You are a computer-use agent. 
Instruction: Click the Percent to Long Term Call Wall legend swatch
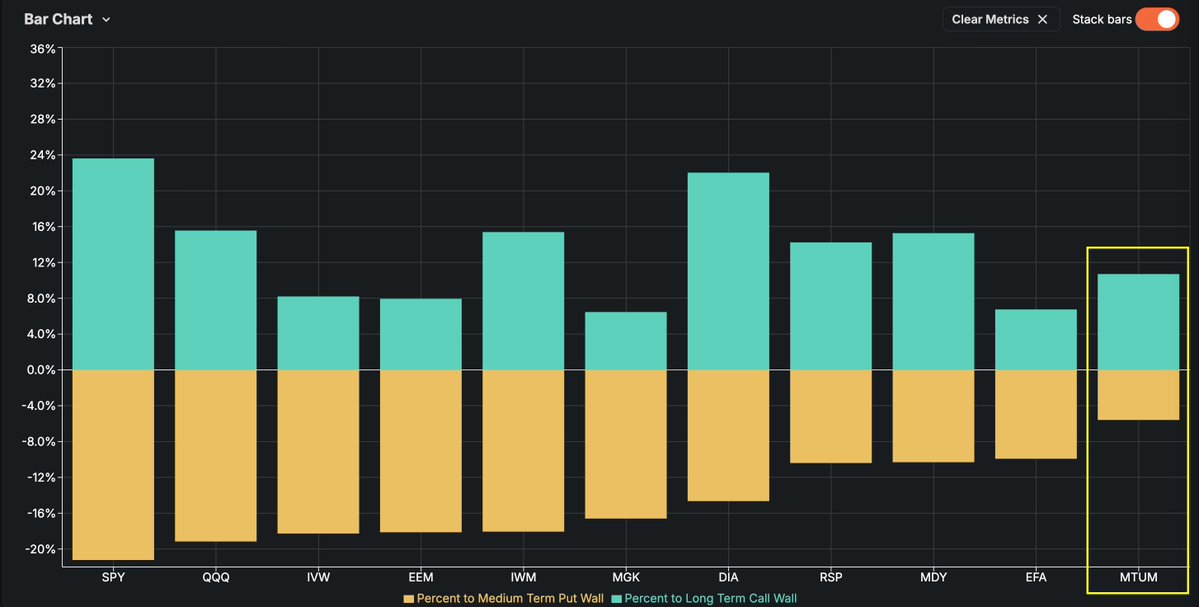point(616,599)
